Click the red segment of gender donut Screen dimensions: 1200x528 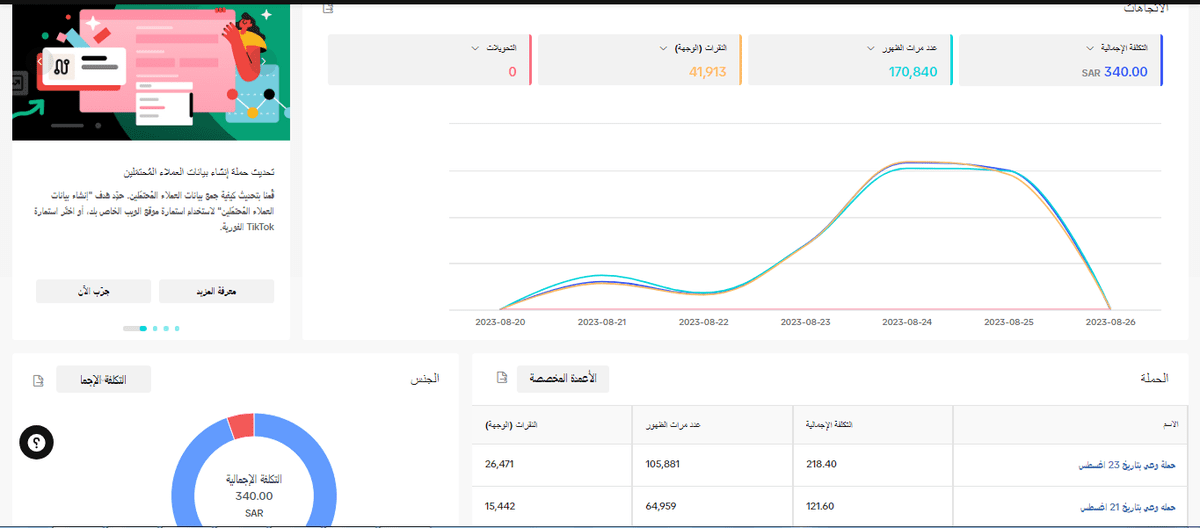241,426
